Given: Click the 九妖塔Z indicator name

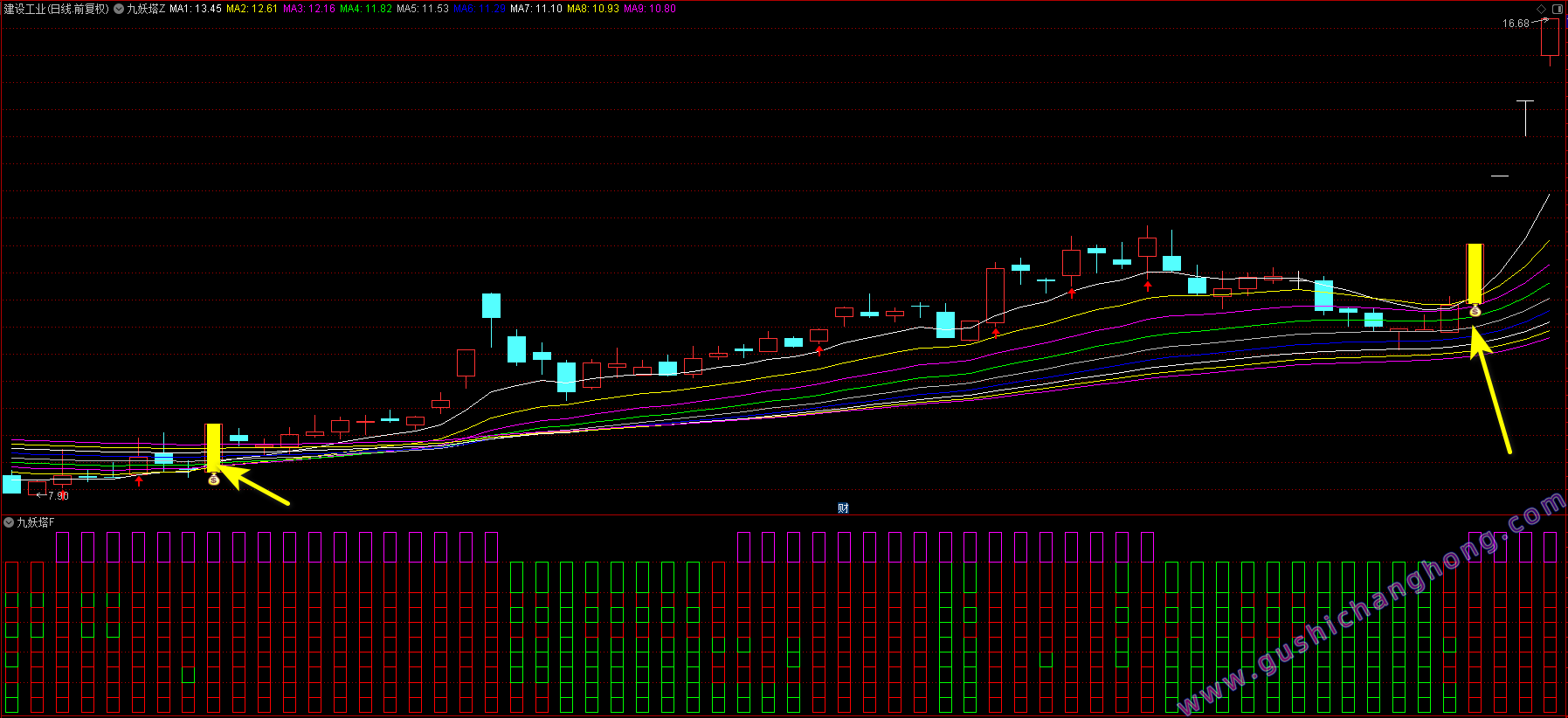Looking at the screenshot, I should [146, 9].
